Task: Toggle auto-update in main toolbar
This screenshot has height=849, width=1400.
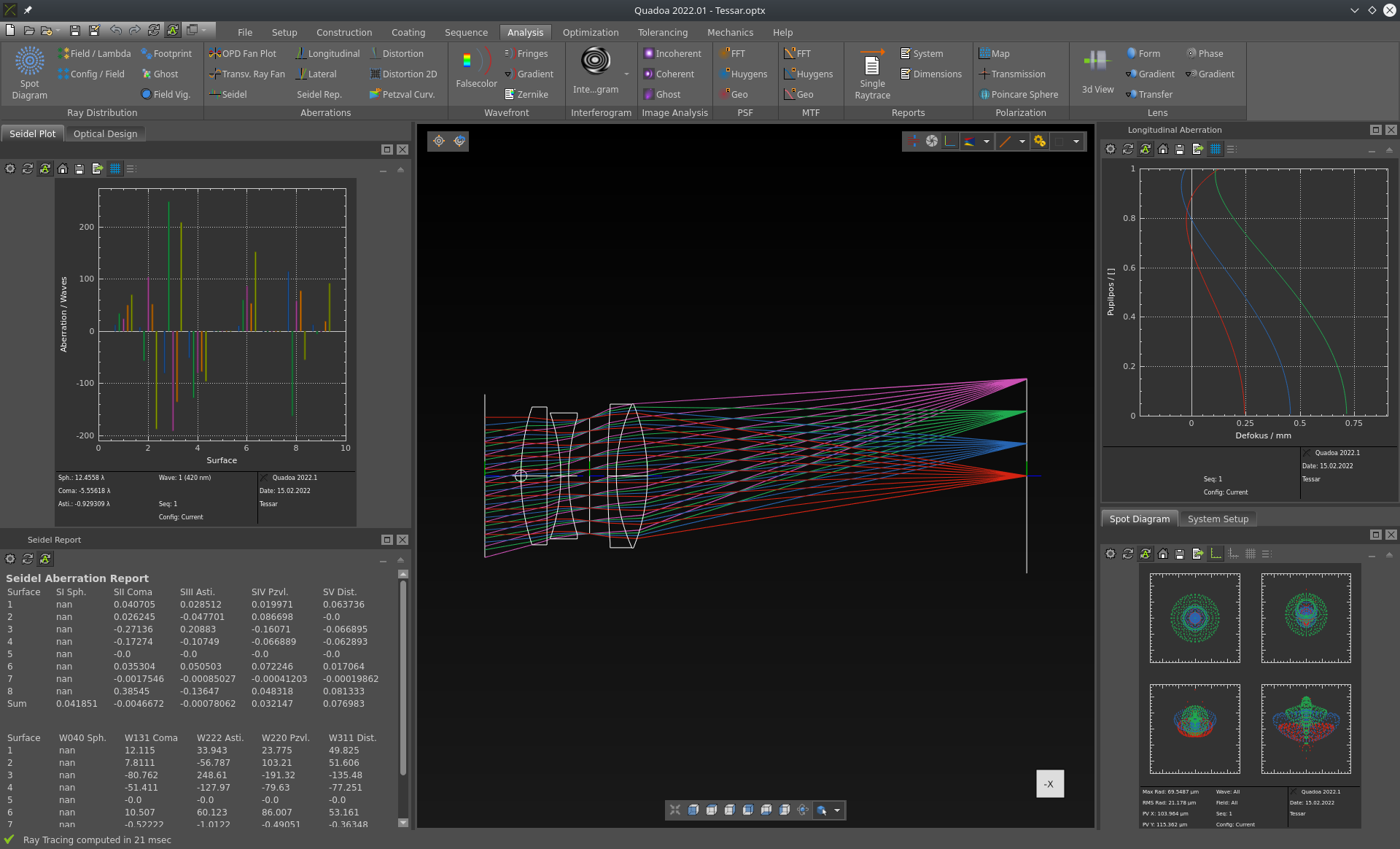Action: click(x=173, y=30)
